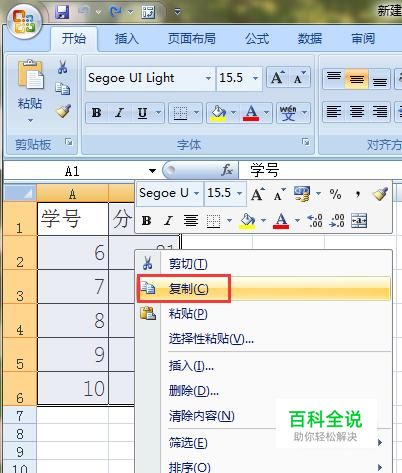This screenshot has height=473, width=402.
Task: Toggle Italic in the ribbon
Action: 119,113
